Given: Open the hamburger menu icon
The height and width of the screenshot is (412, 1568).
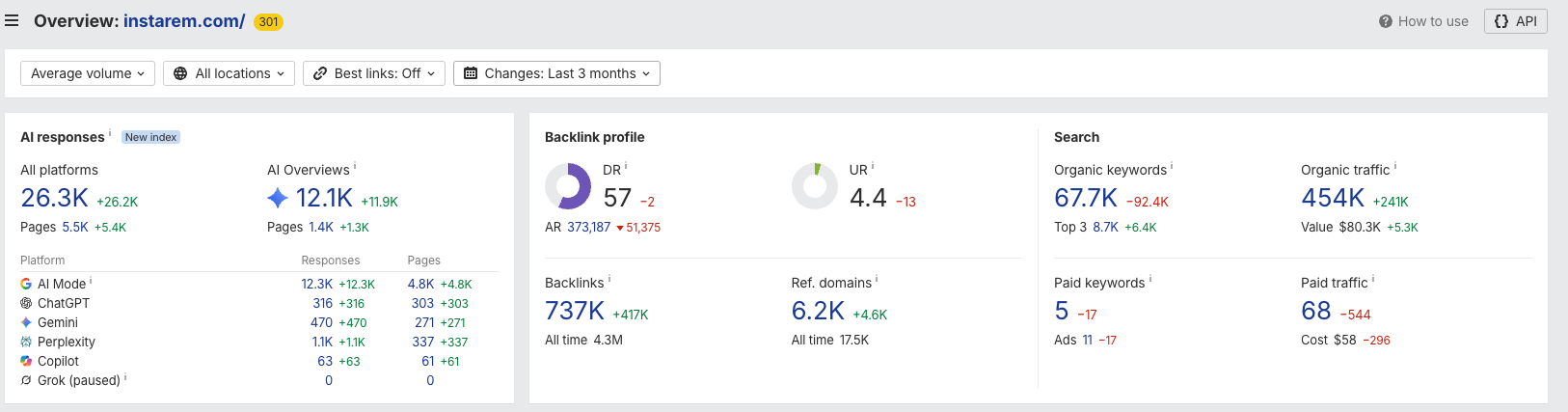Looking at the screenshot, I should 12,20.
